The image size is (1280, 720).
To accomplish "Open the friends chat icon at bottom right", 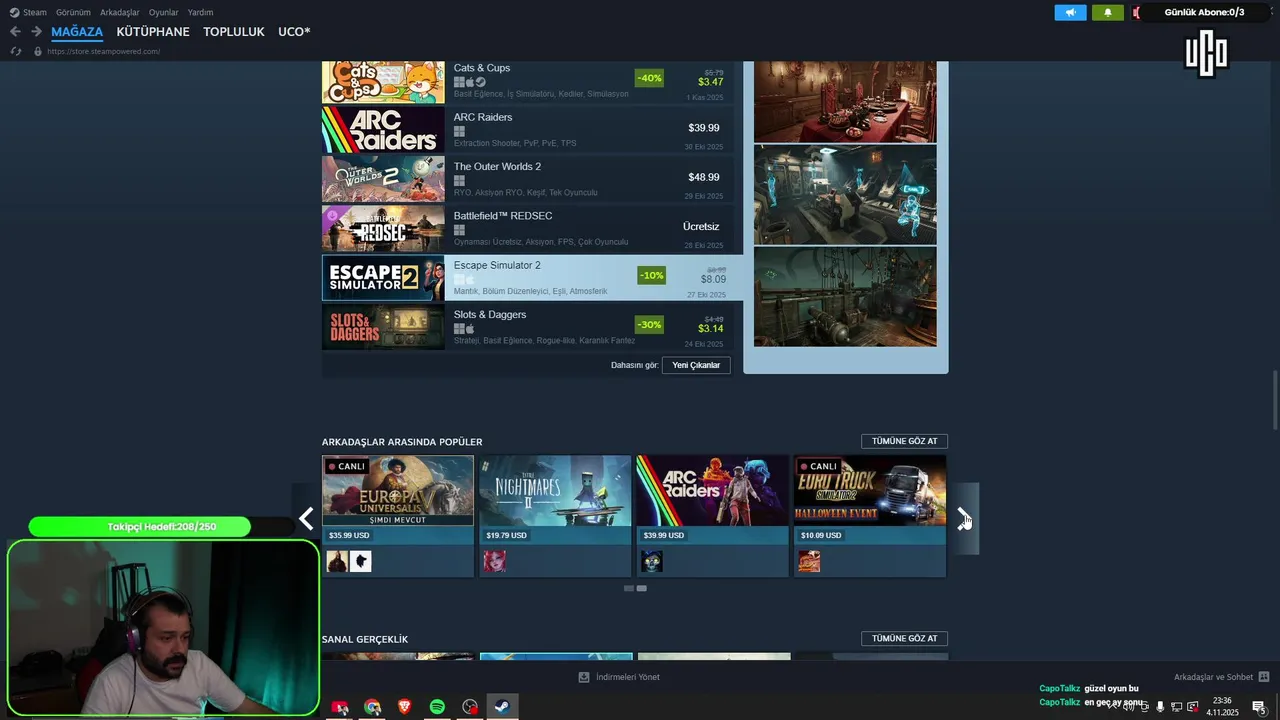I will tap(1264, 677).
